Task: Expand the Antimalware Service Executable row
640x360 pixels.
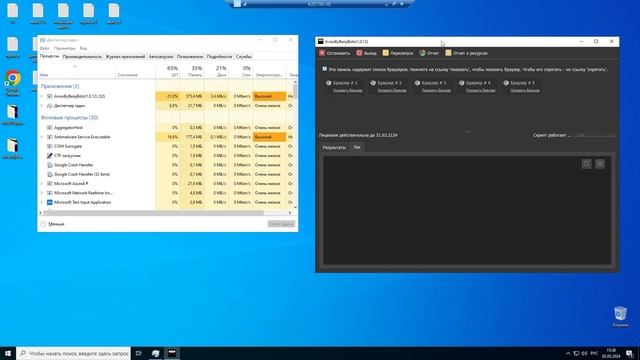Action: 42,137
